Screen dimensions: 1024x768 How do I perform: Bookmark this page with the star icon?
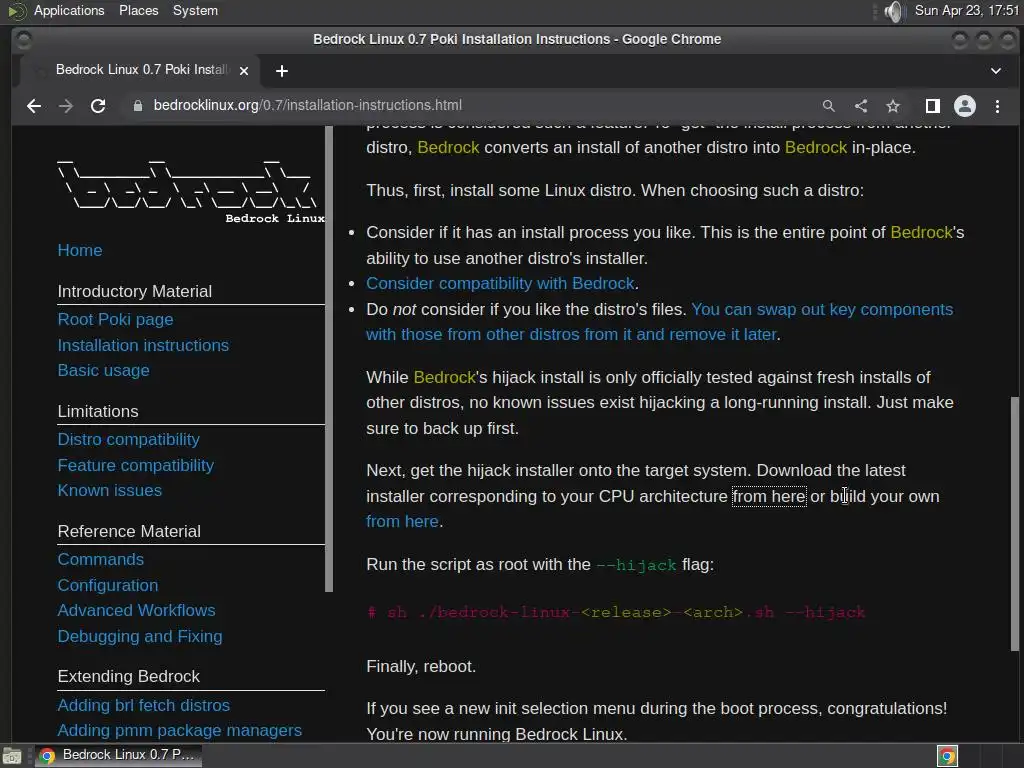coord(893,106)
